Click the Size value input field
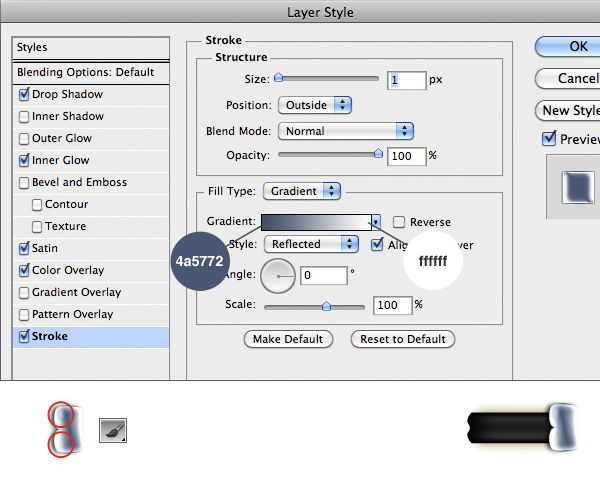 pyautogui.click(x=406, y=79)
